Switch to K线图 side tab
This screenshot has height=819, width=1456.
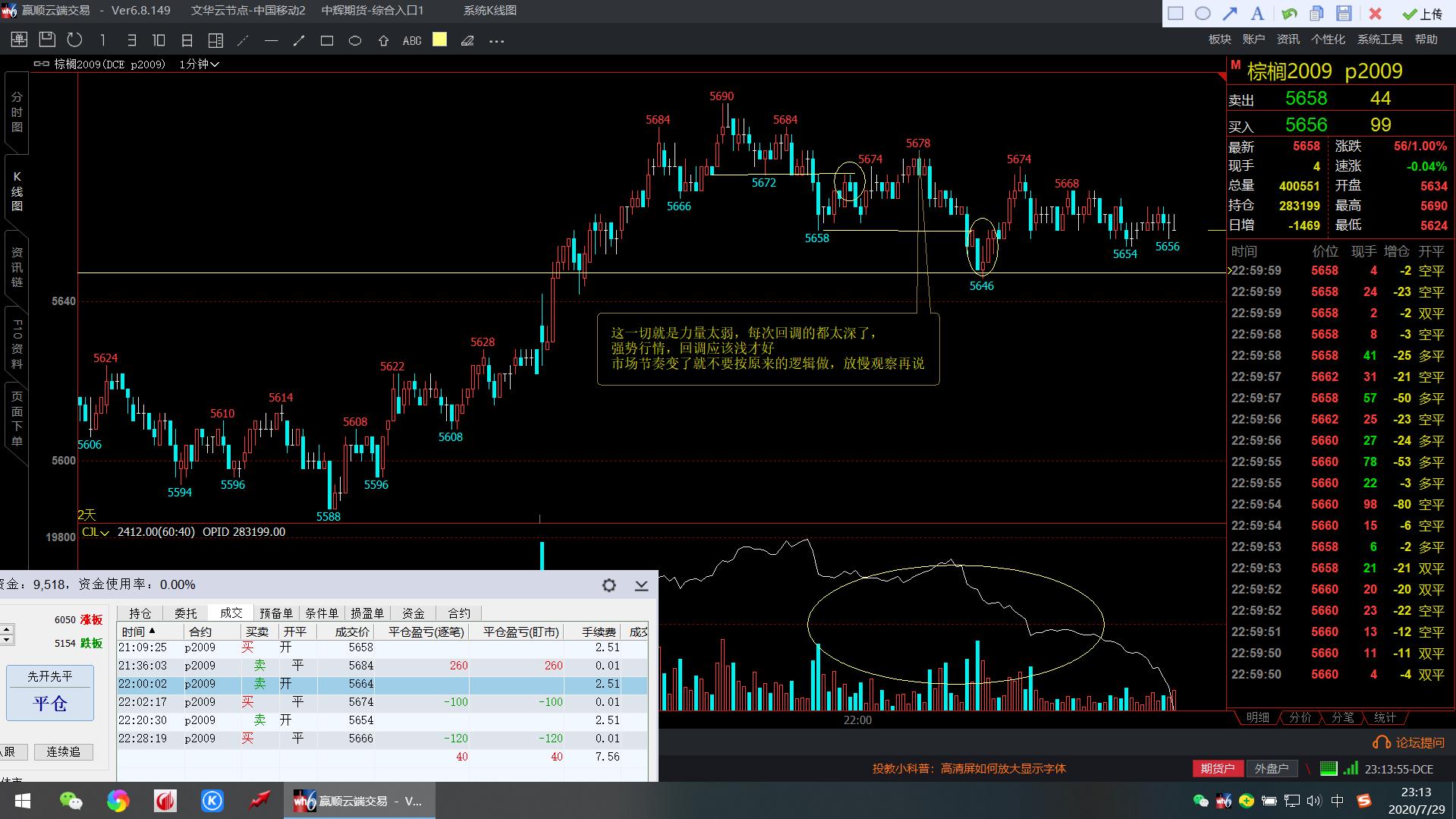17,191
